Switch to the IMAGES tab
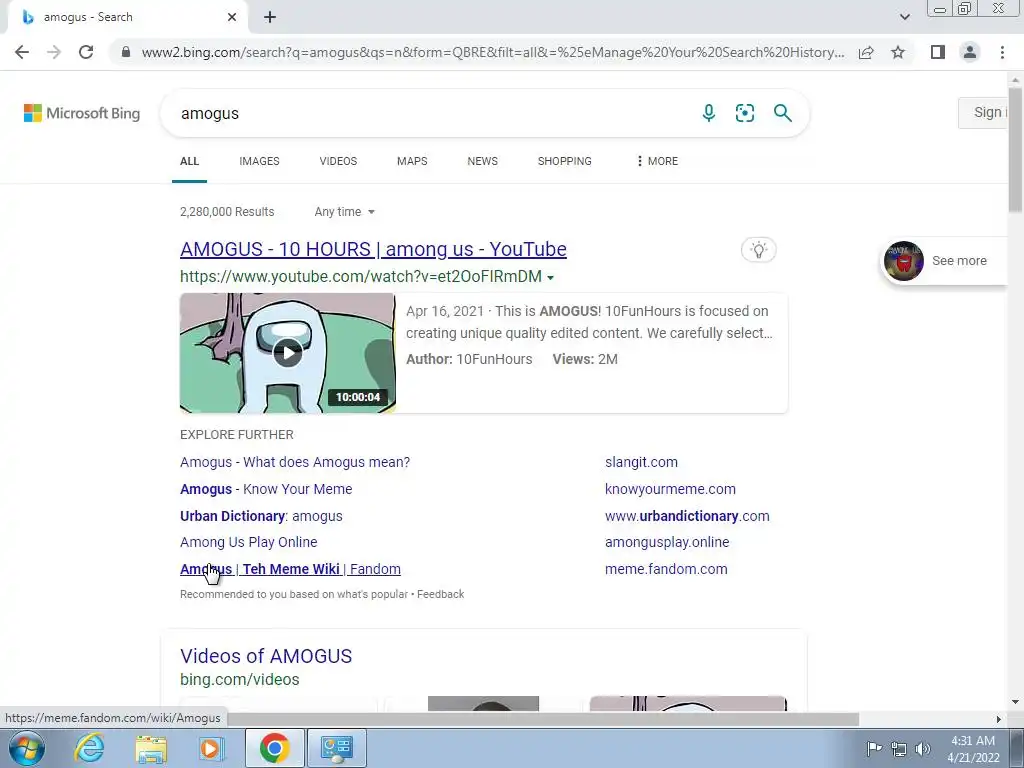The width and height of the screenshot is (1024, 768). point(259,161)
